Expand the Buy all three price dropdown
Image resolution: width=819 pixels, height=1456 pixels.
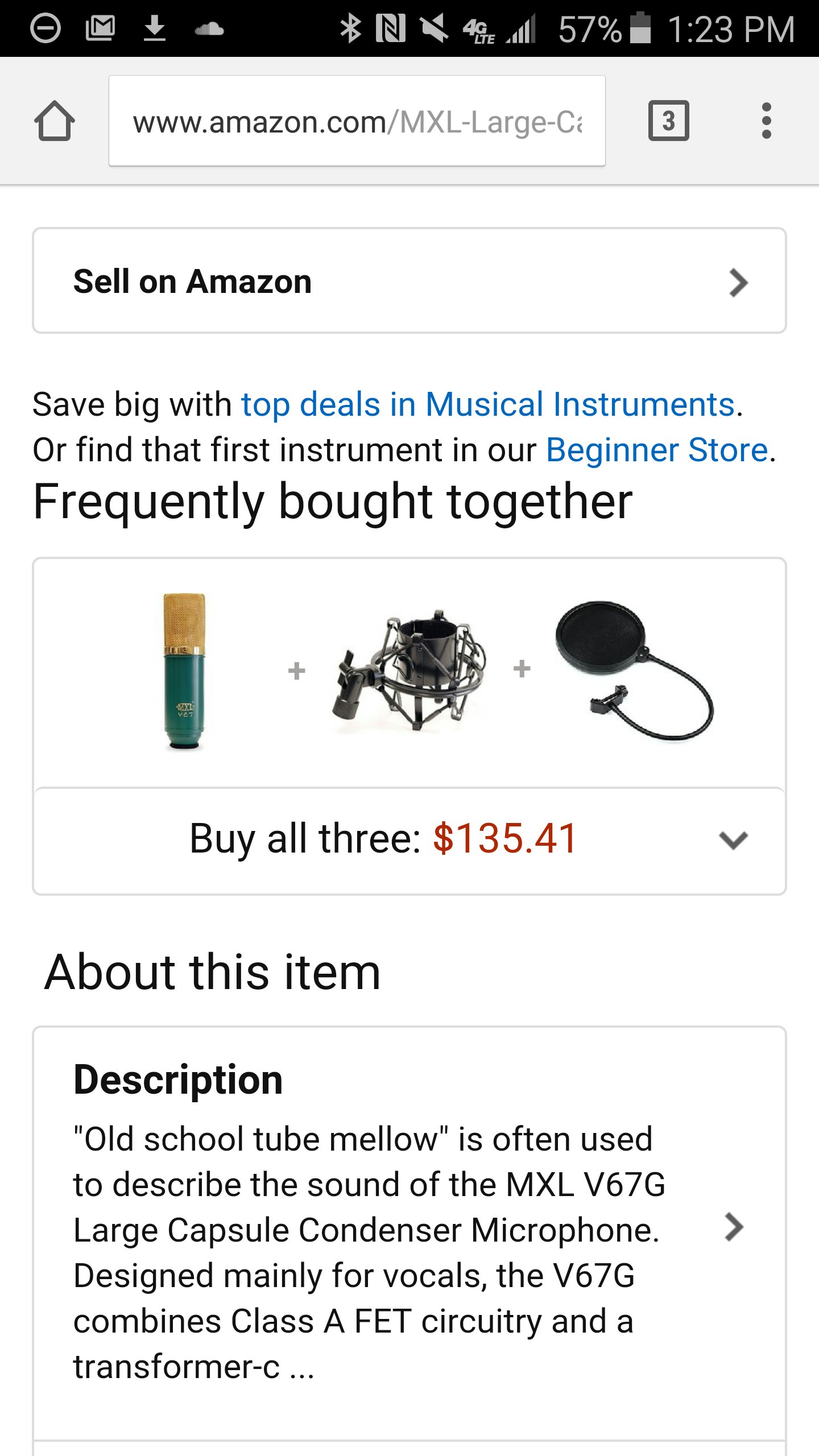pos(733,840)
